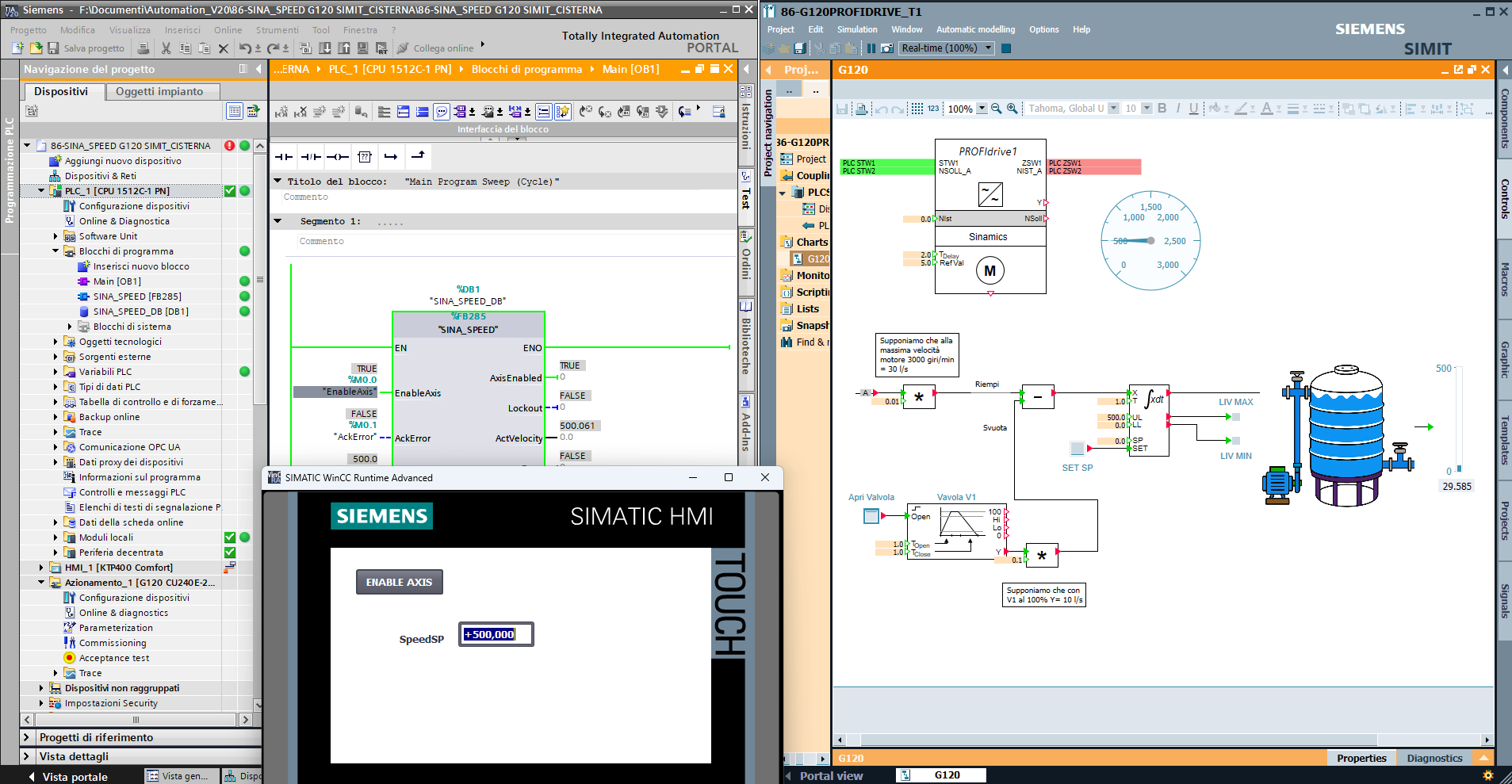Open the Strumenti menu in TIA Portal
This screenshot has height=784, width=1512.
pyautogui.click(x=278, y=30)
